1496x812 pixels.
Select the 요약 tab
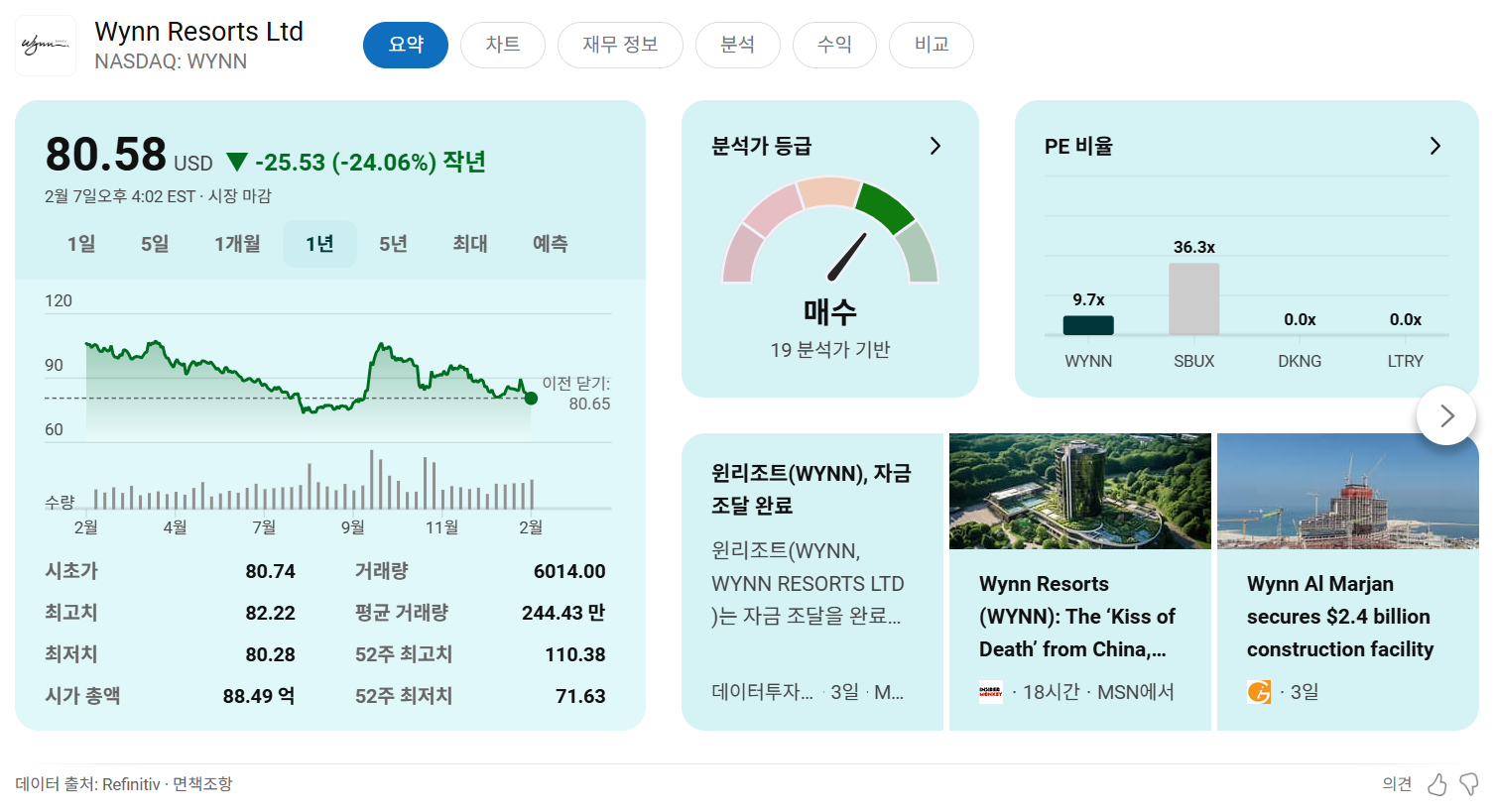coord(406,45)
